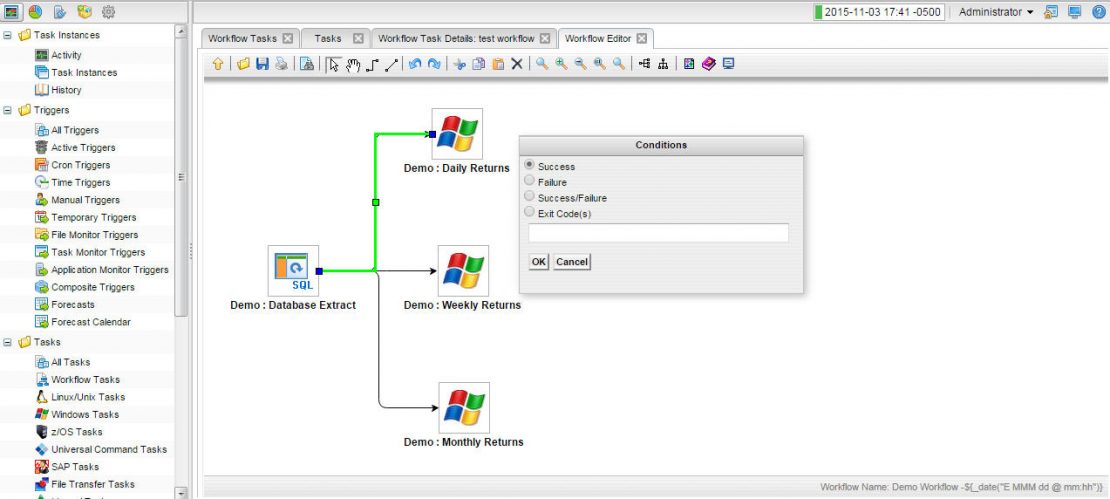This screenshot has width=1110, height=499.
Task: Close the Workflow Tasks tab
Action: tap(287, 38)
